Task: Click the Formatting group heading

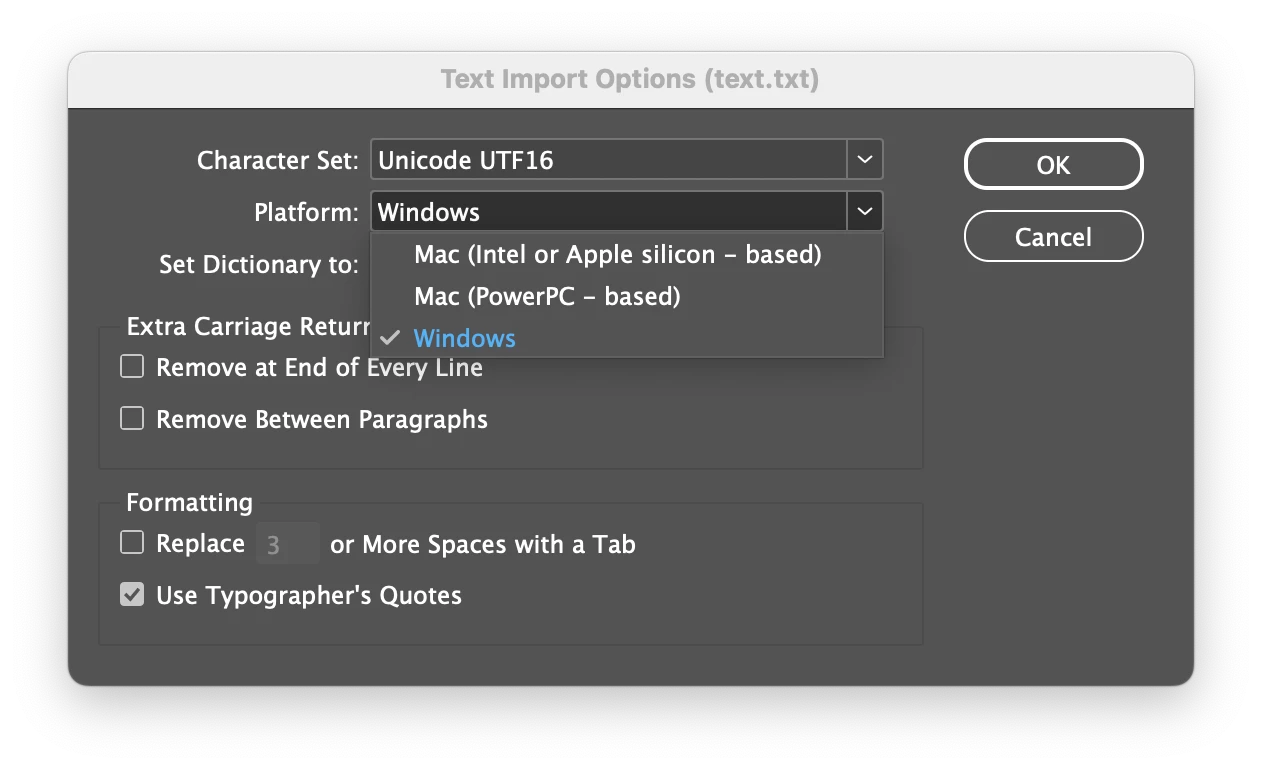Action: click(x=189, y=502)
